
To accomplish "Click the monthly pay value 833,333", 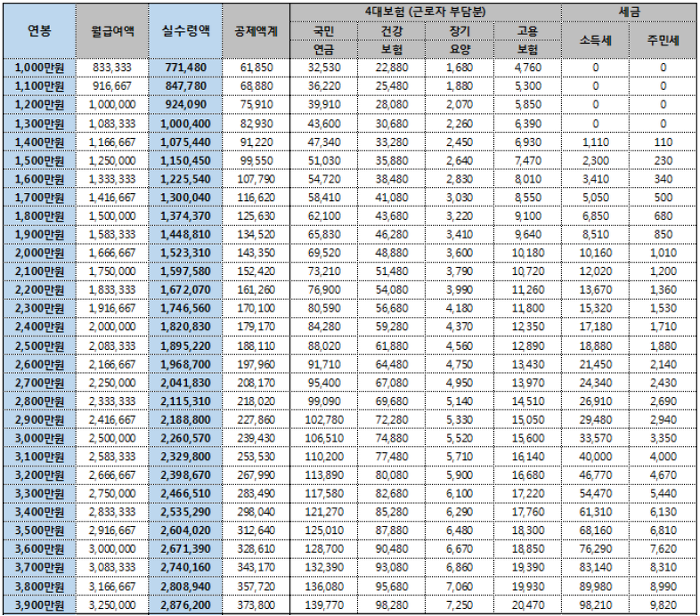I will click(x=112, y=68).
